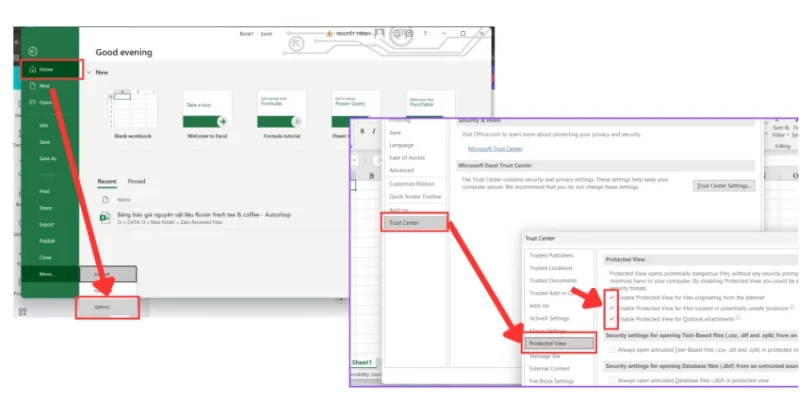Viewport: 800px width, 400px height.
Task: Select Share in backstage menu
Action: (x=51, y=208)
